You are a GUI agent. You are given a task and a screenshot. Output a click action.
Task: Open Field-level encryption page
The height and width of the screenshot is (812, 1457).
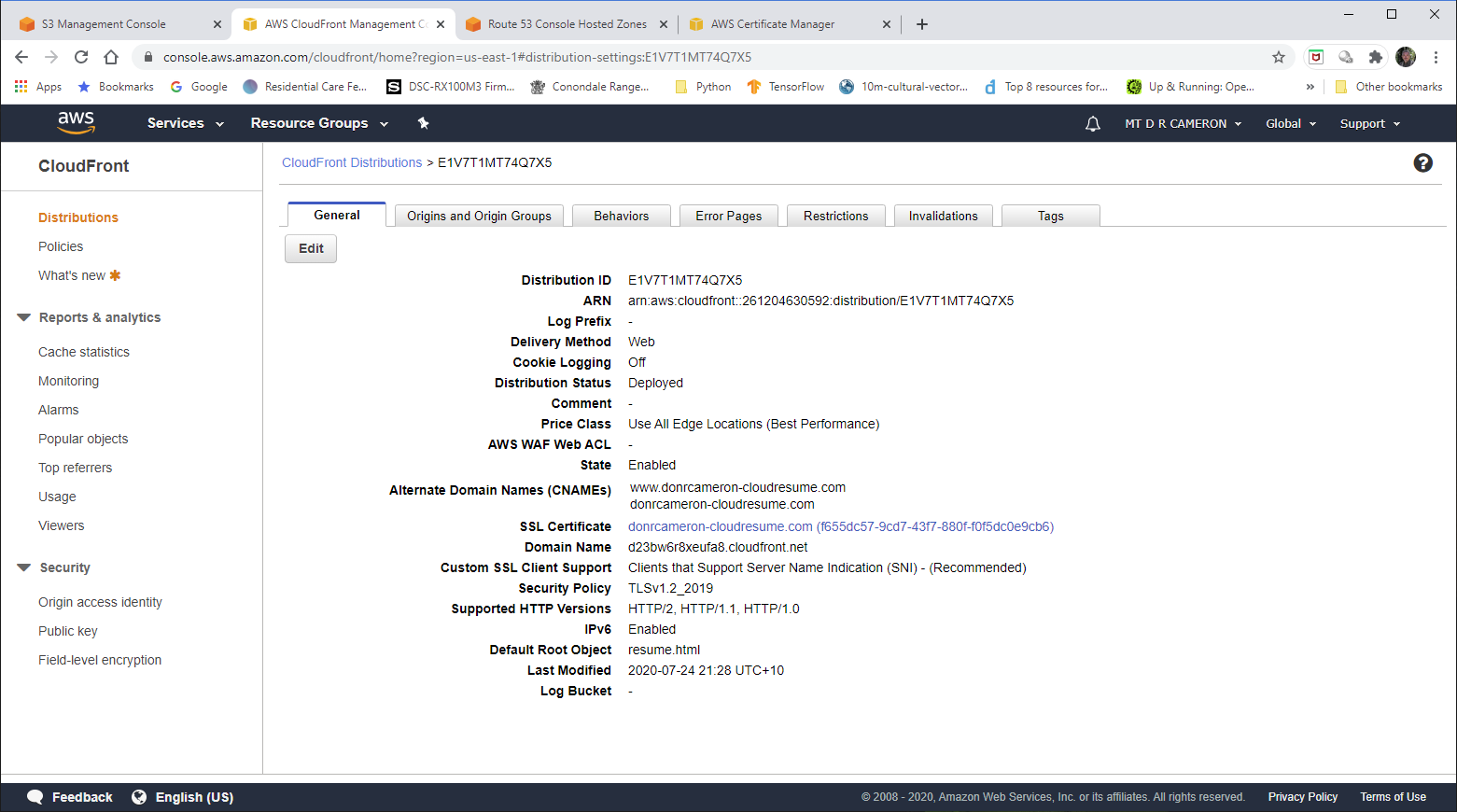(x=100, y=660)
